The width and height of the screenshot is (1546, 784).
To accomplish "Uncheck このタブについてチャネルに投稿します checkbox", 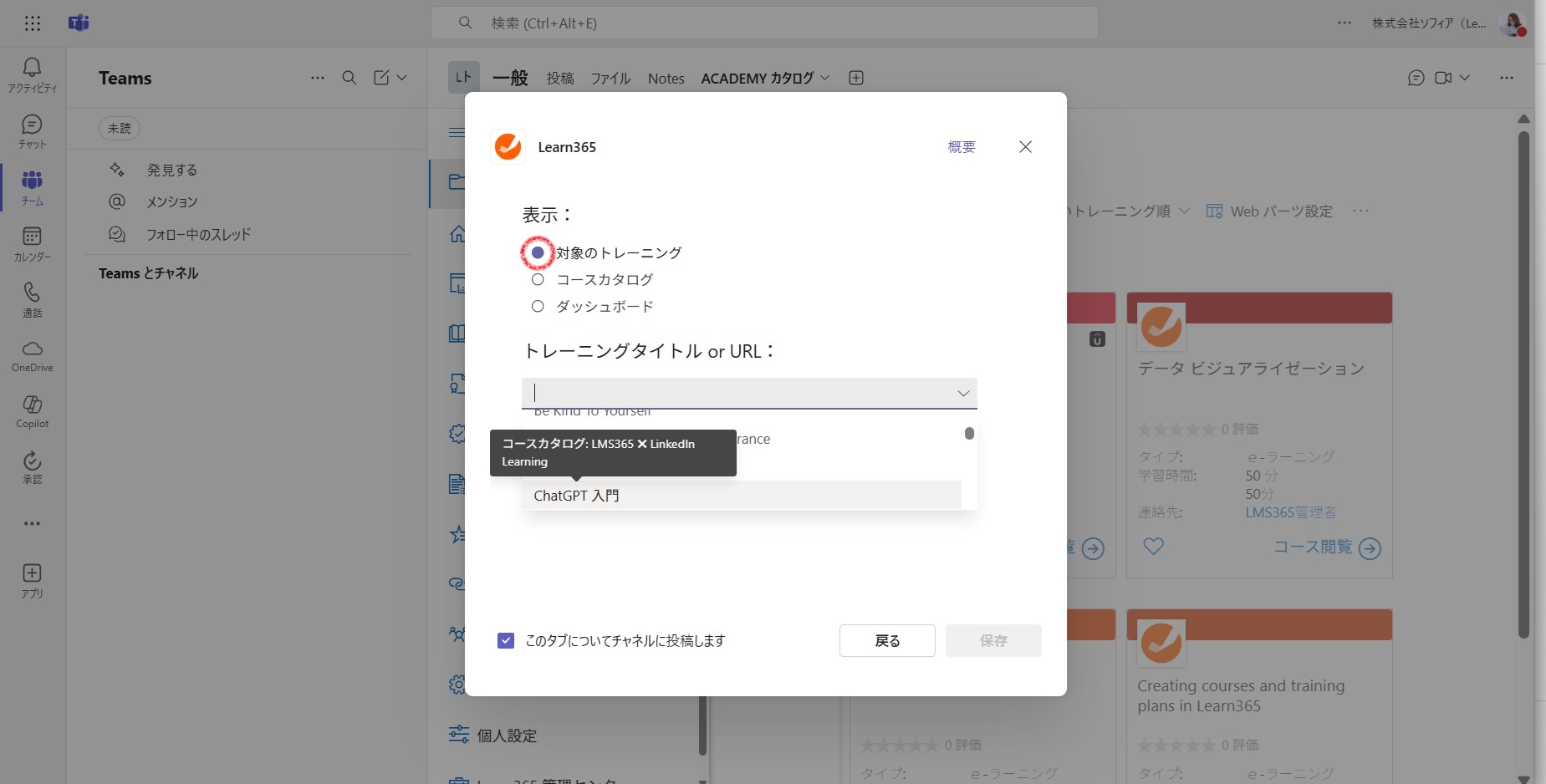I will 506,640.
